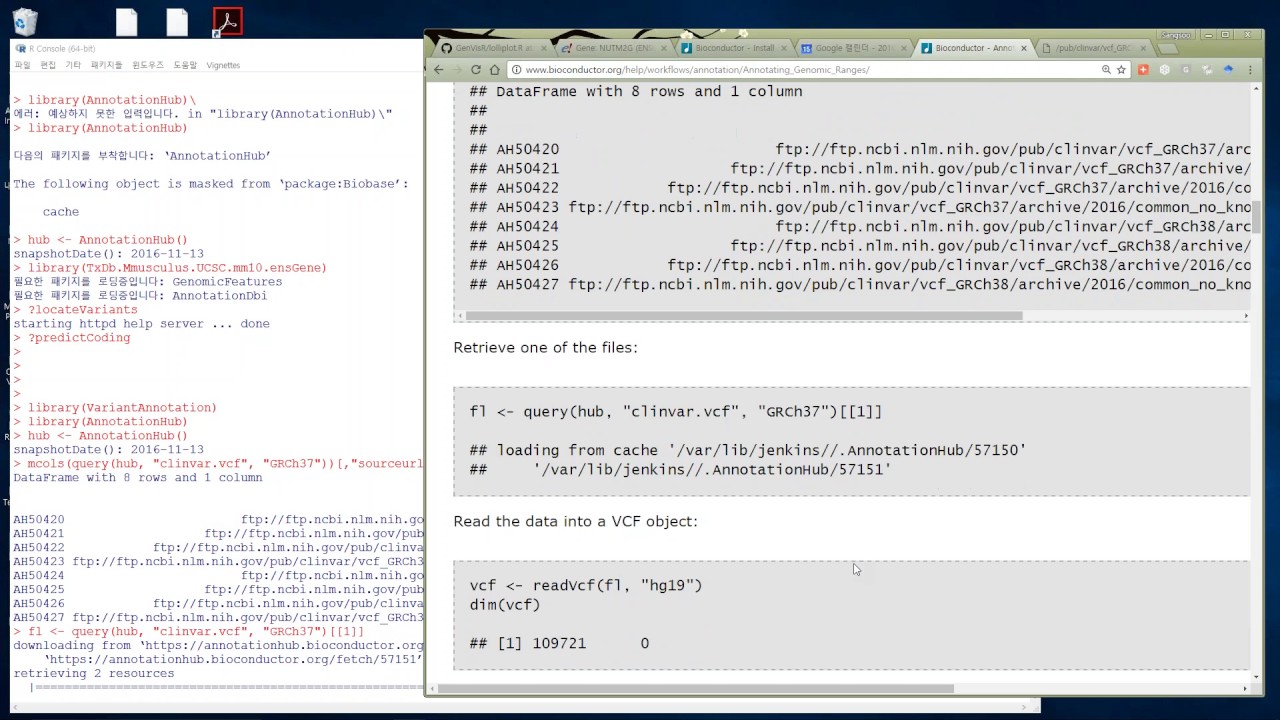The width and height of the screenshot is (1280, 720).
Task: Click the Chrome address bar URL
Action: click(x=697, y=70)
